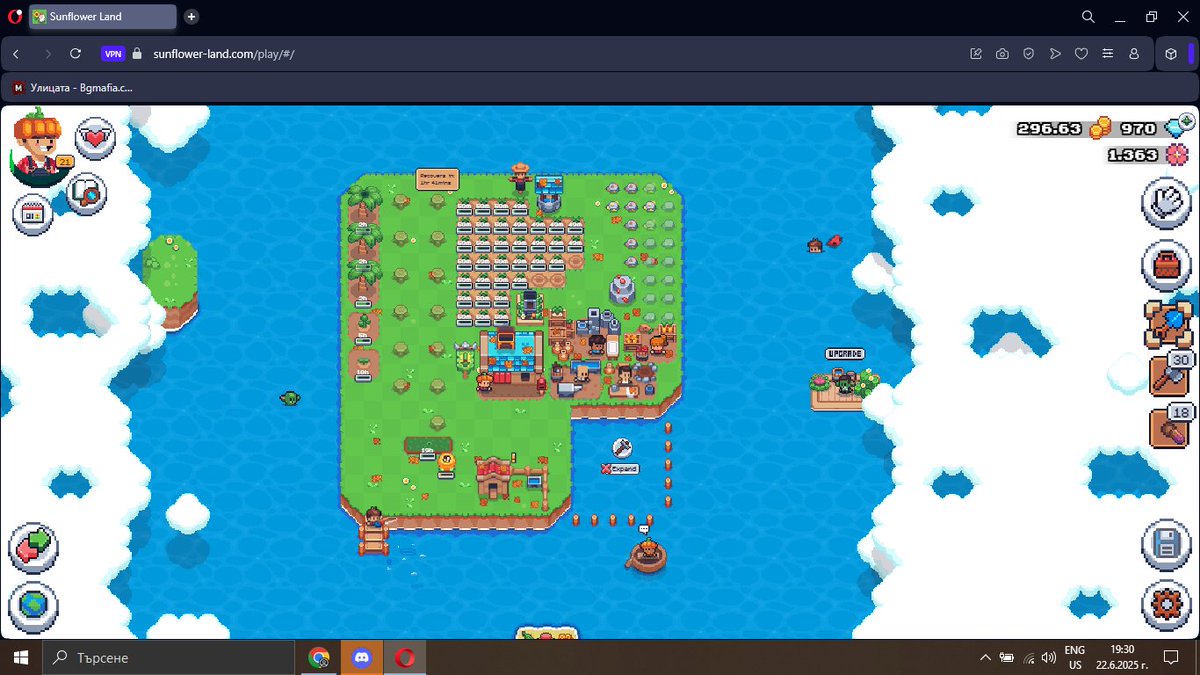1200x675 pixels.
Task: Open the ENG US language switcher
Action: tap(1075, 657)
